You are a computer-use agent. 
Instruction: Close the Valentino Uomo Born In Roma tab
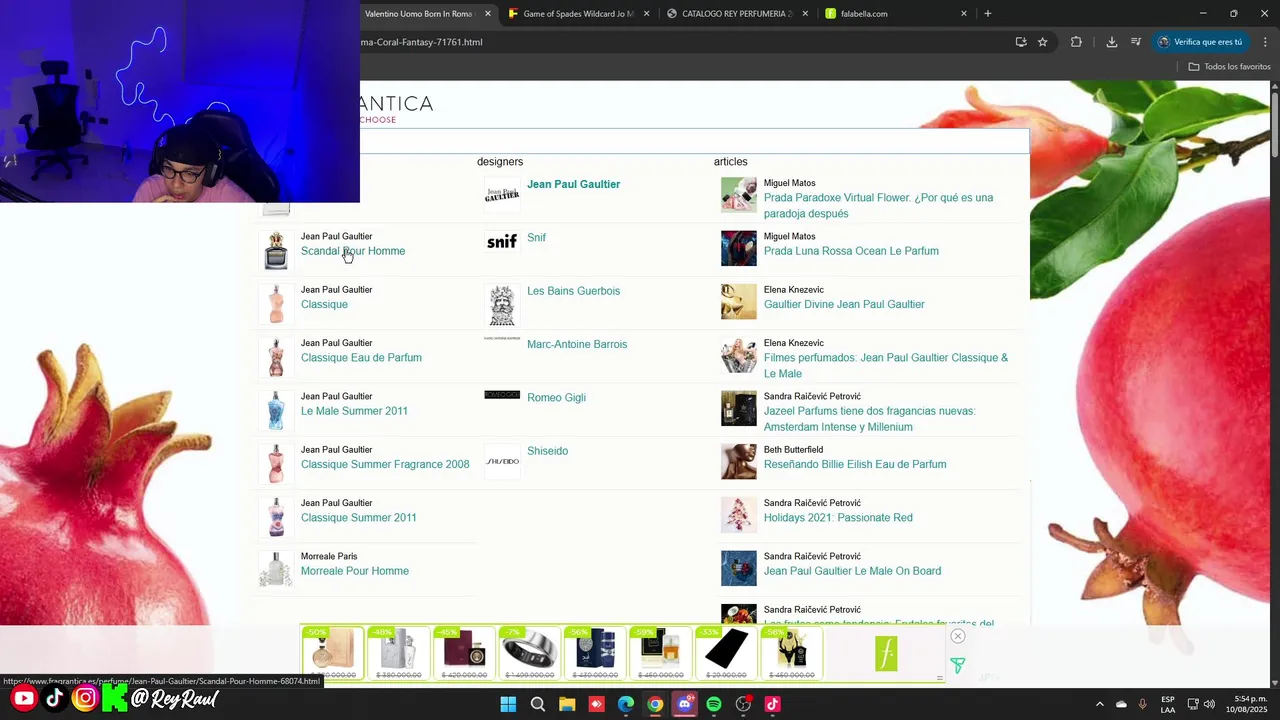tap(487, 14)
